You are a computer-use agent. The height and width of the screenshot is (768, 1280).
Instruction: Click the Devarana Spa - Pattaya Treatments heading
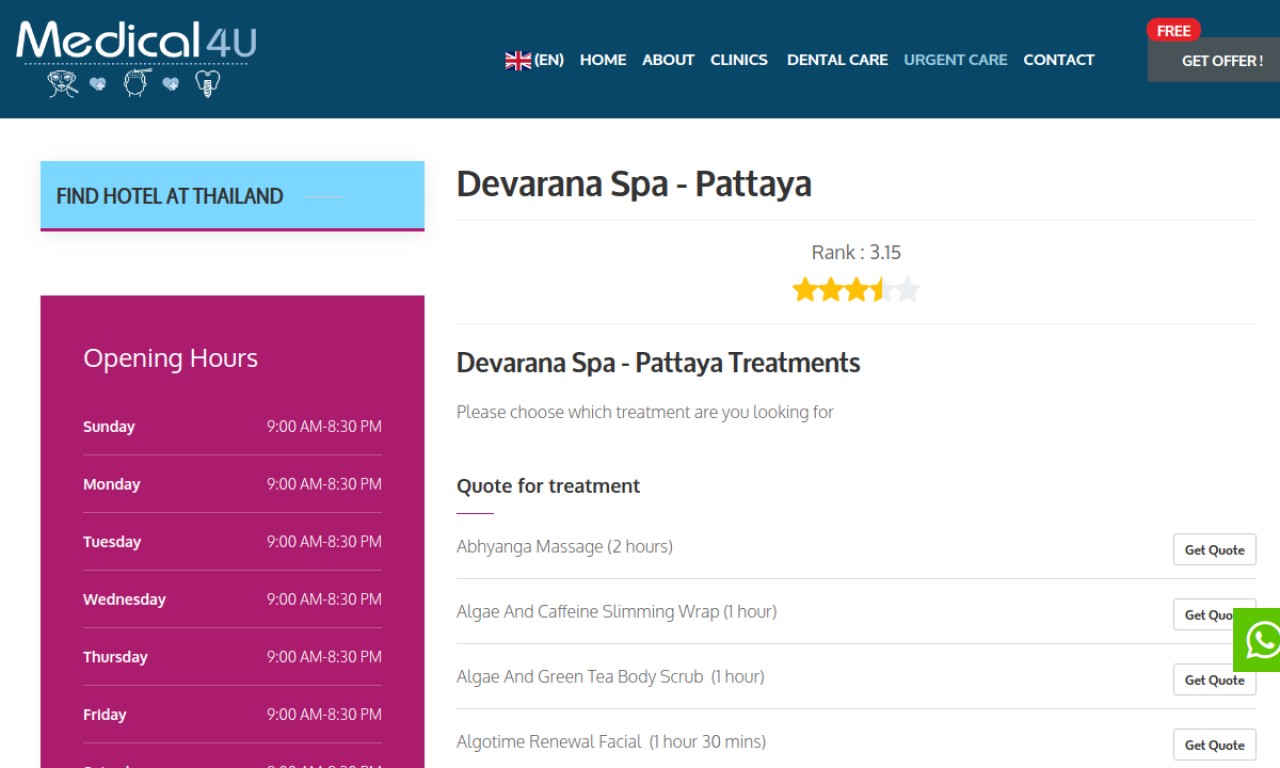658,362
